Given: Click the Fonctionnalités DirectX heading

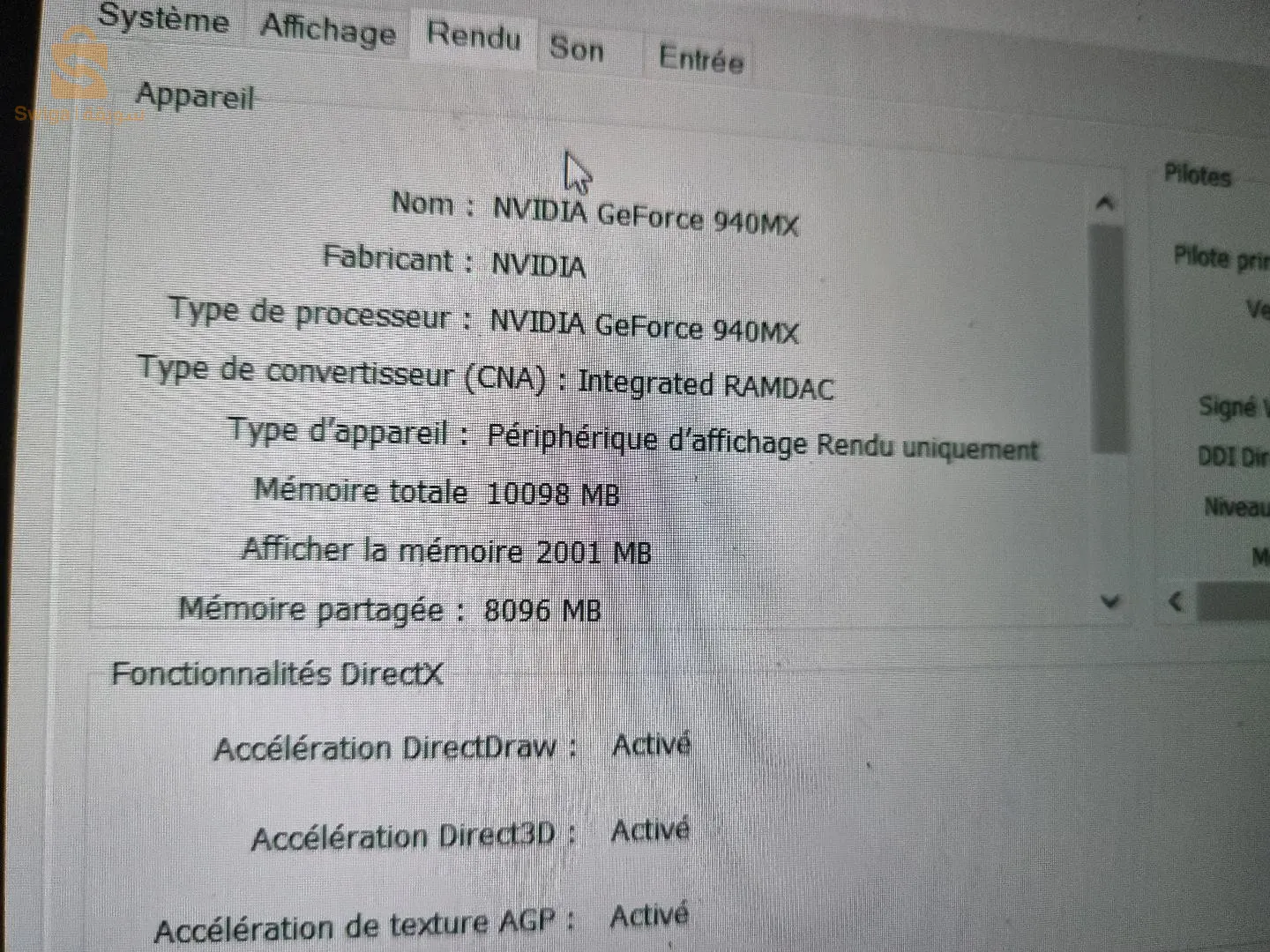Looking at the screenshot, I should click(279, 673).
